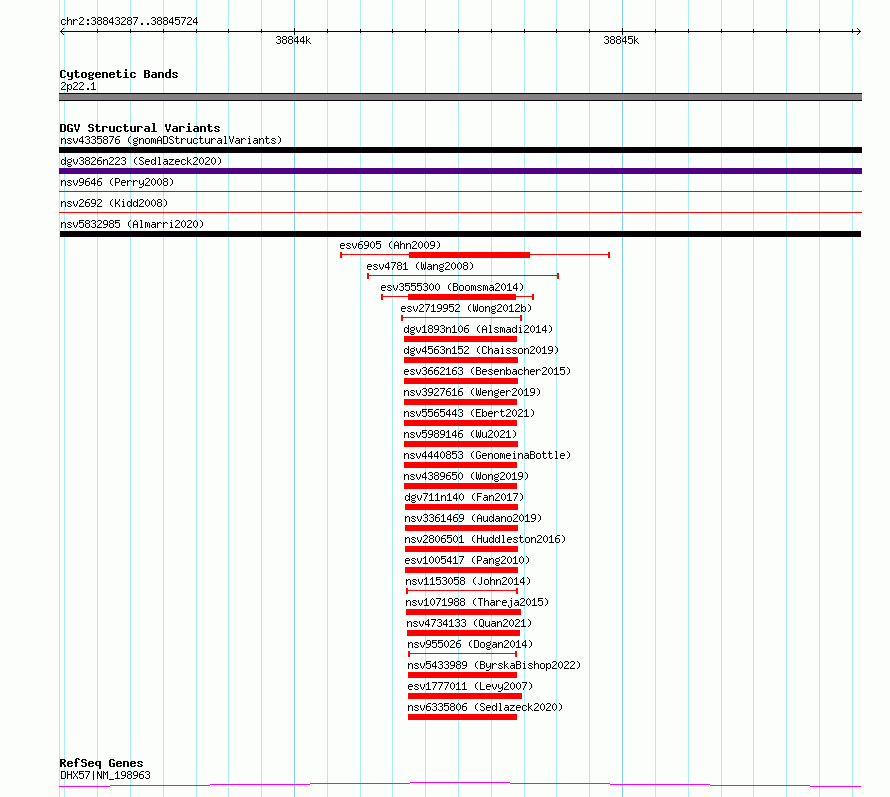Open the DHX57|NM_198963 gene label
890x797 pixels.
click(x=105, y=775)
